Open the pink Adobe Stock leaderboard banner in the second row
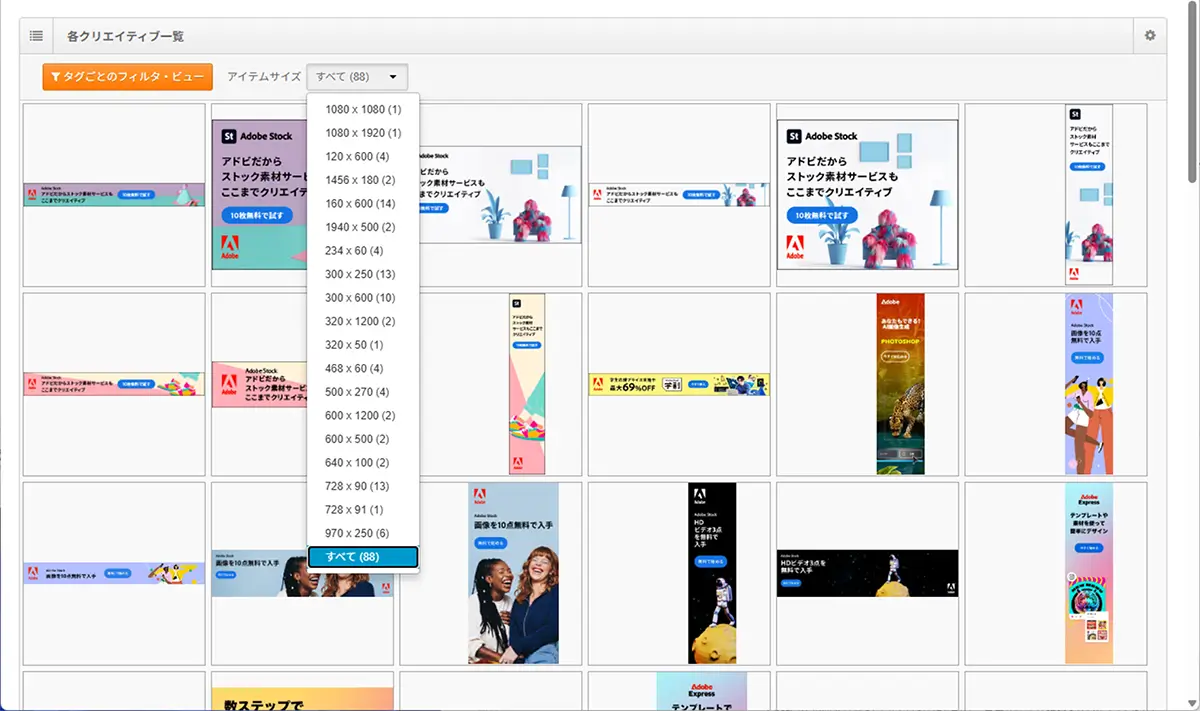Image resolution: width=1200 pixels, height=711 pixels. point(114,385)
